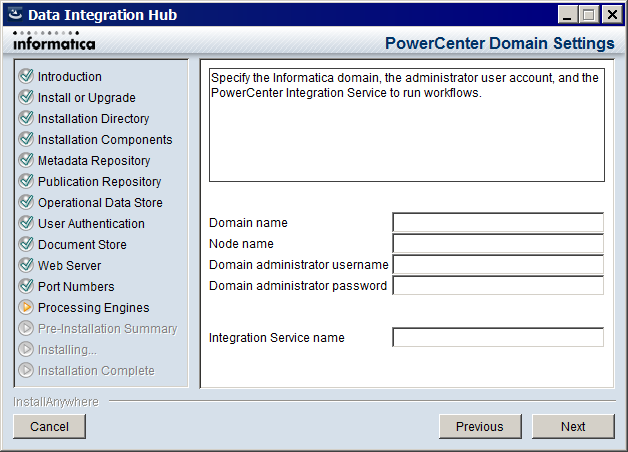Click the Pre-Installation Summary step icon

point(26,328)
